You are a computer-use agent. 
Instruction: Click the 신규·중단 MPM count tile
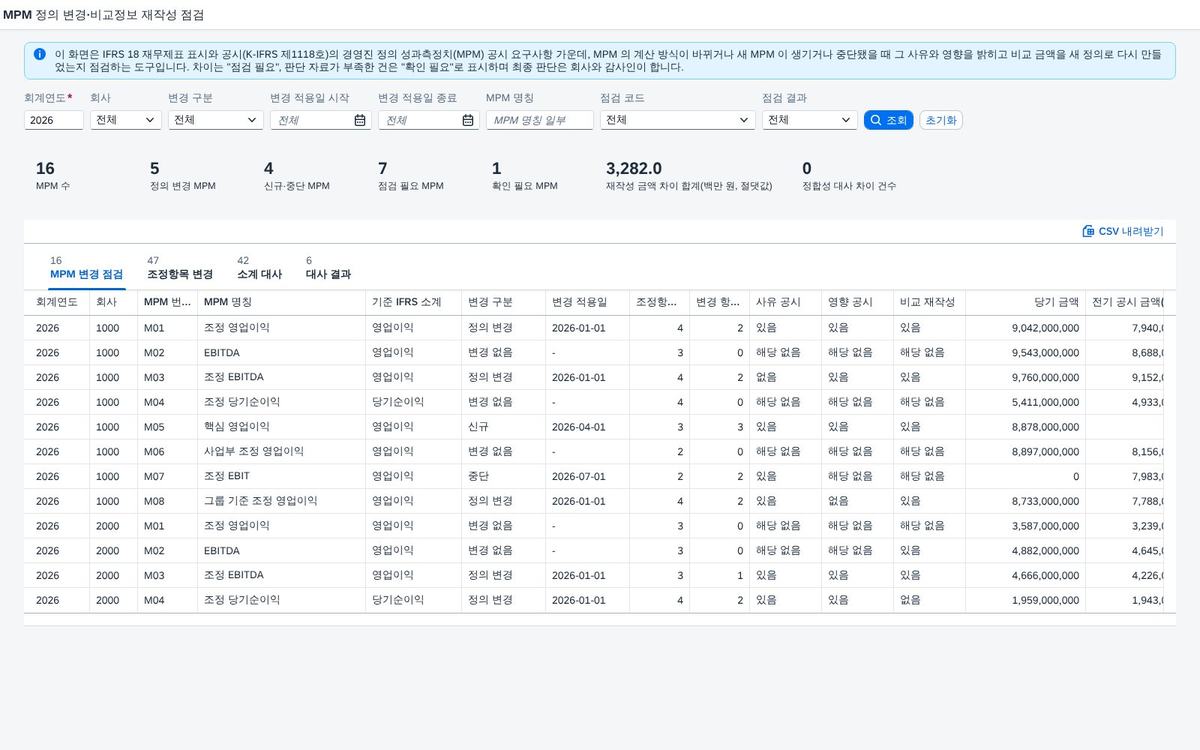click(297, 176)
